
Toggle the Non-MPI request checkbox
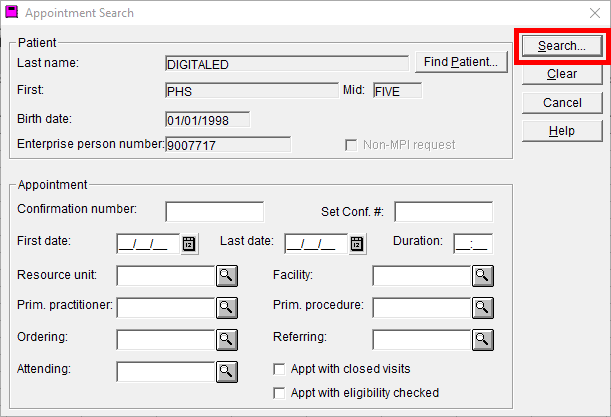351,145
